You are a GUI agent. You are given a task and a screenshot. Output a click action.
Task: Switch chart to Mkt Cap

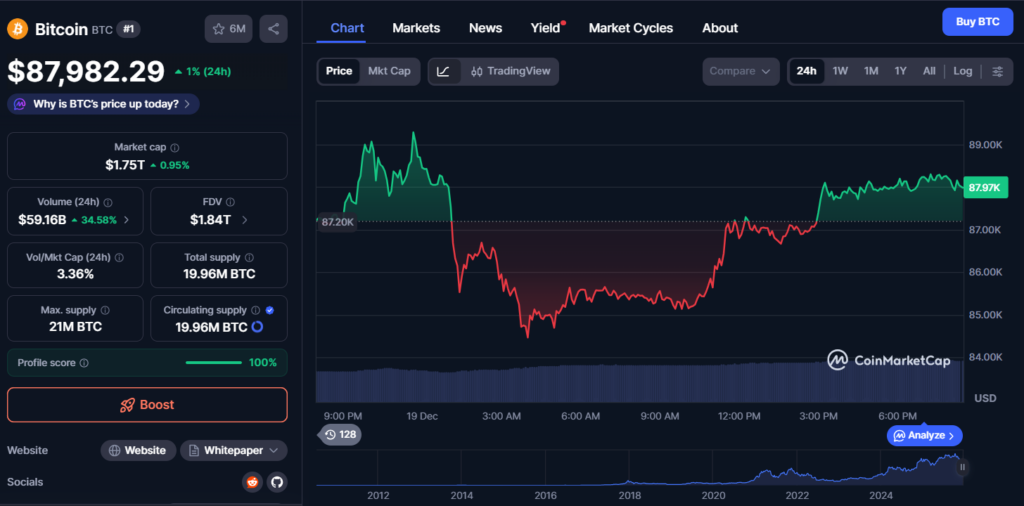(389, 71)
